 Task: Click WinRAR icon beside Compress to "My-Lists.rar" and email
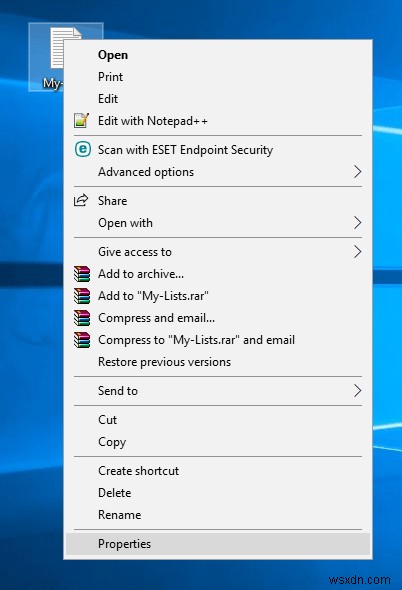click(x=82, y=340)
